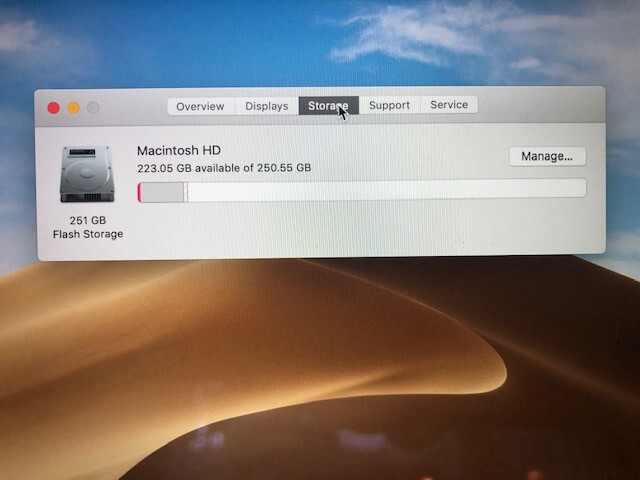Click the free space area of the storage bar
The image size is (640, 480).
pyautogui.click(x=387, y=190)
